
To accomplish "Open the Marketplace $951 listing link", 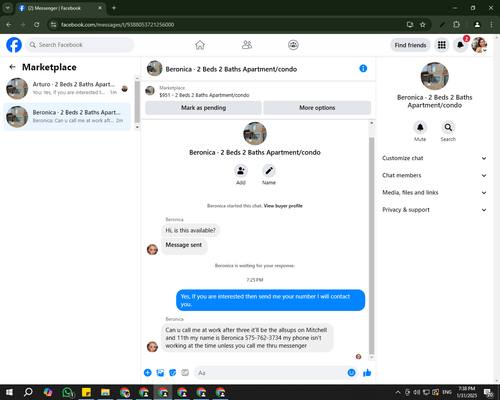I will (204, 95).
